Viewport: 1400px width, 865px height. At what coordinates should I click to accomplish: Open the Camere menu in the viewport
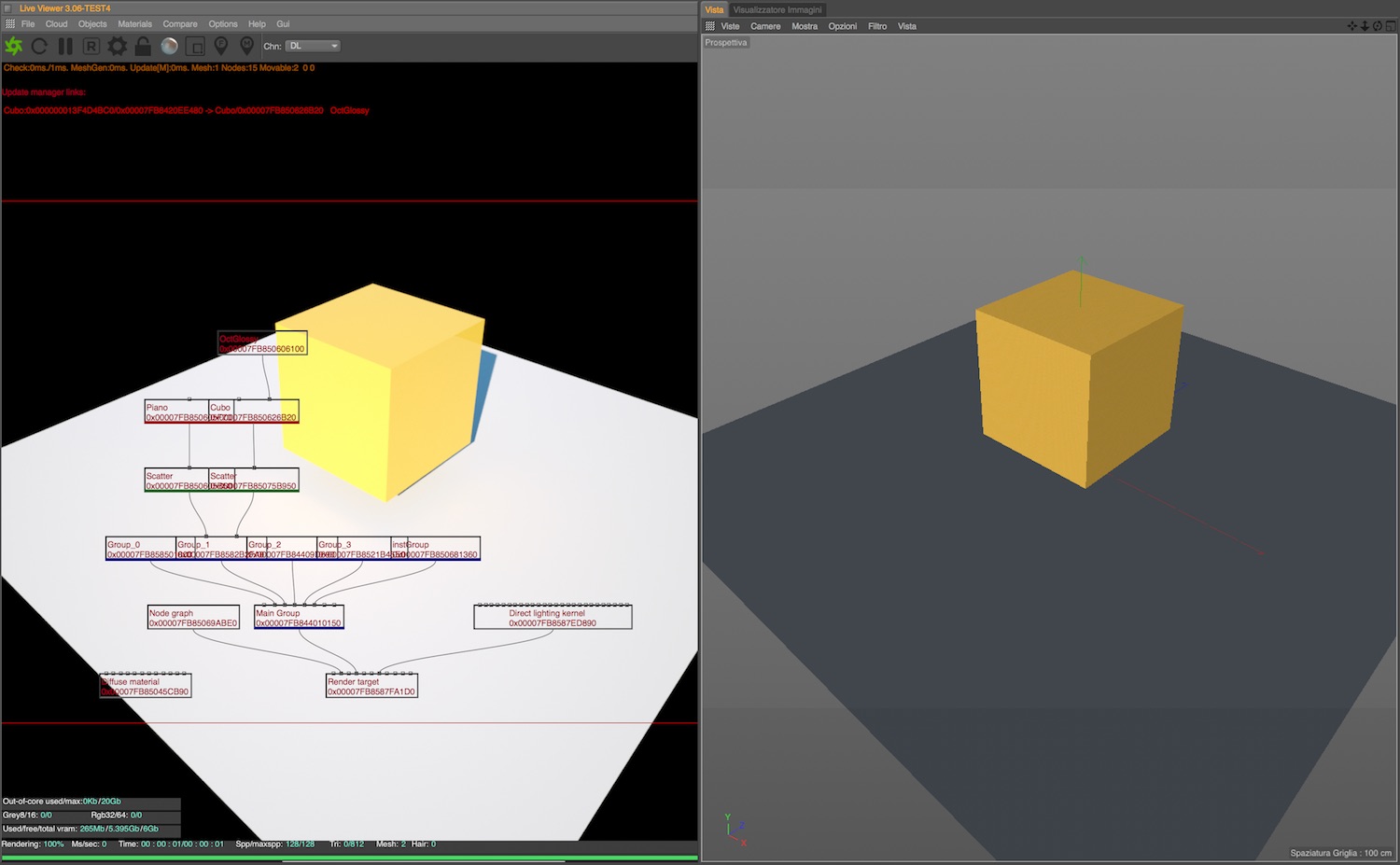[765, 26]
